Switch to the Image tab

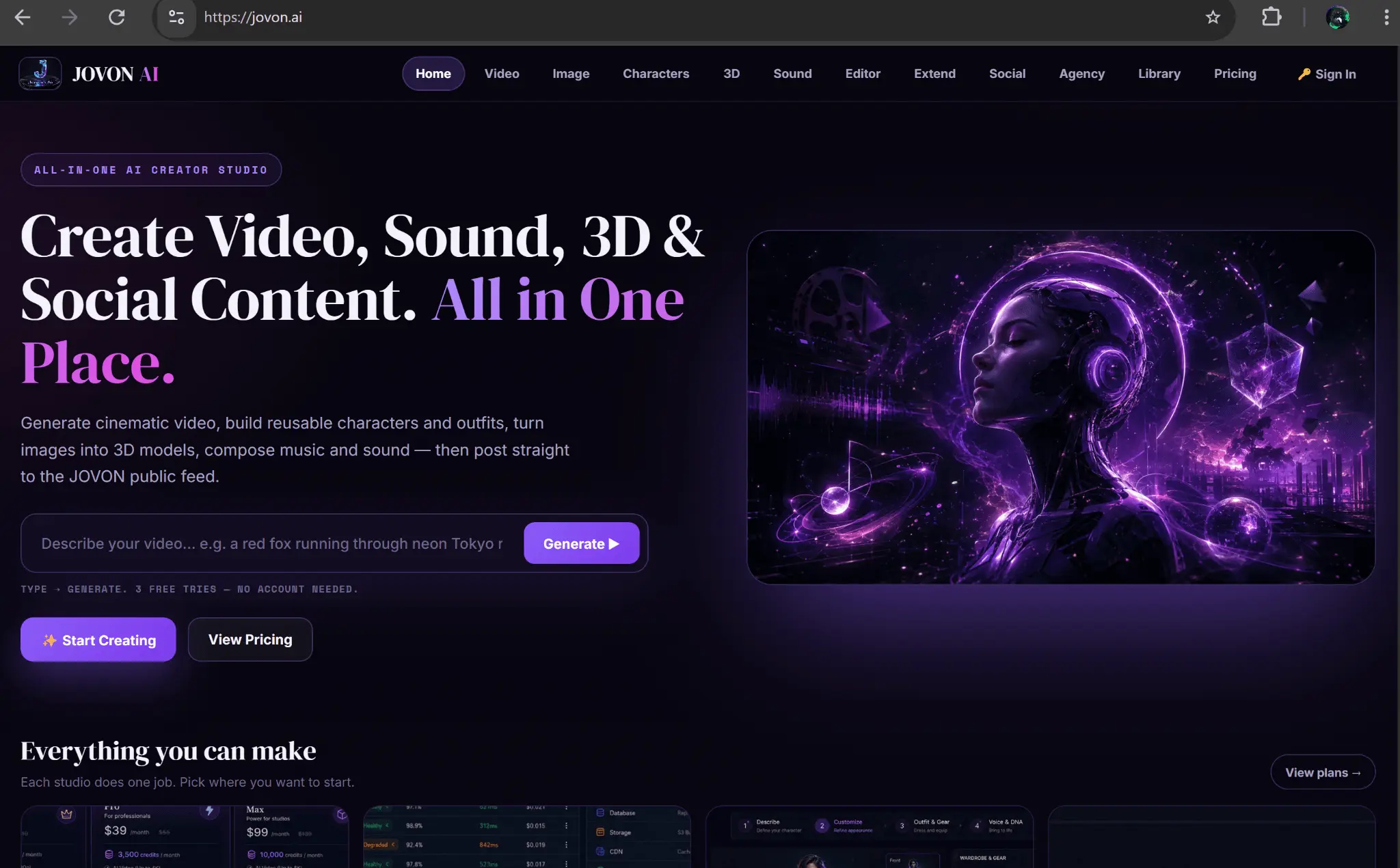pyautogui.click(x=571, y=74)
